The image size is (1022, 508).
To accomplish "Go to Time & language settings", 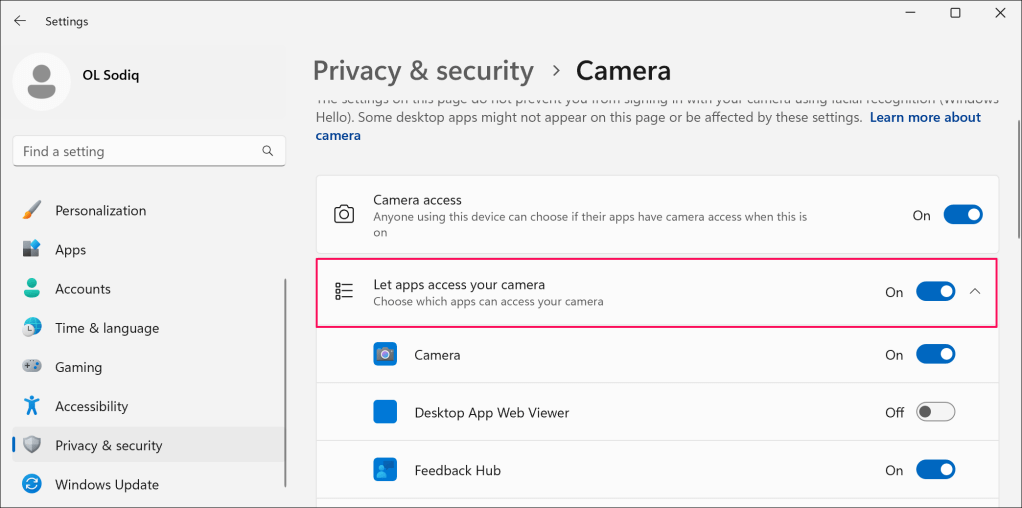I will (107, 328).
